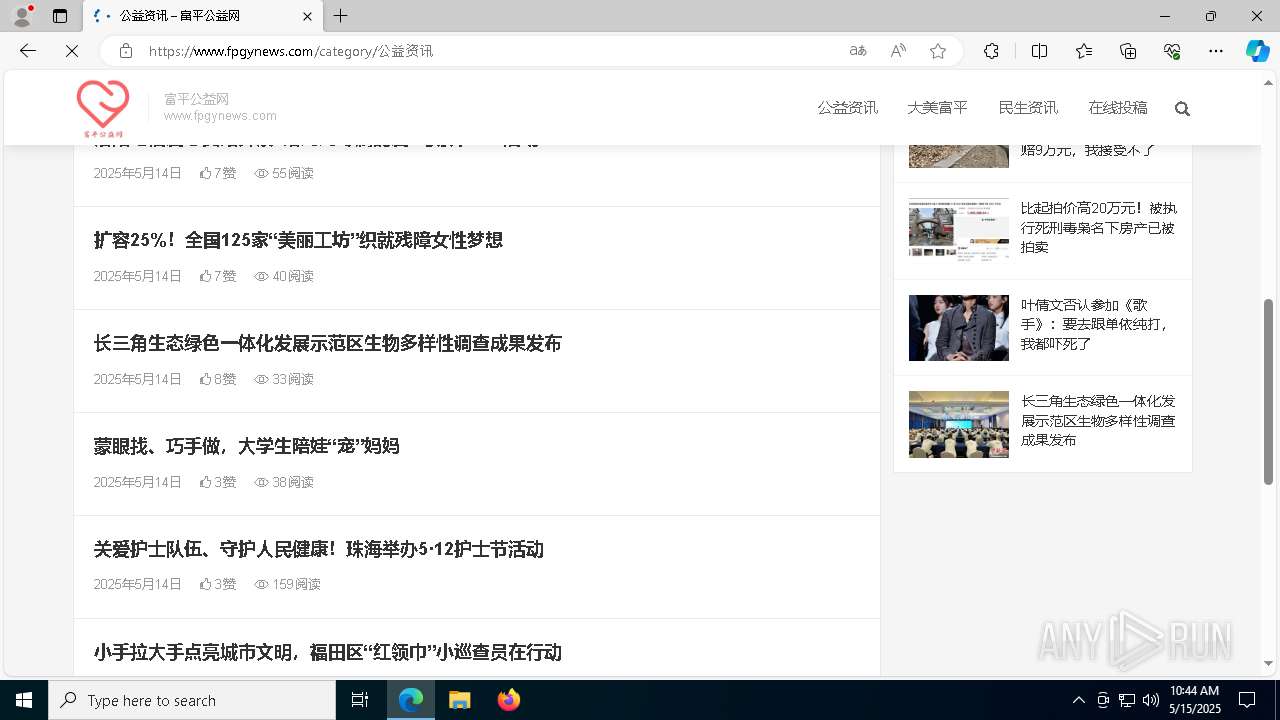Open sidebar link 比起拍价高20万元
Screen dimensions: 1280x720
(x=1099, y=228)
